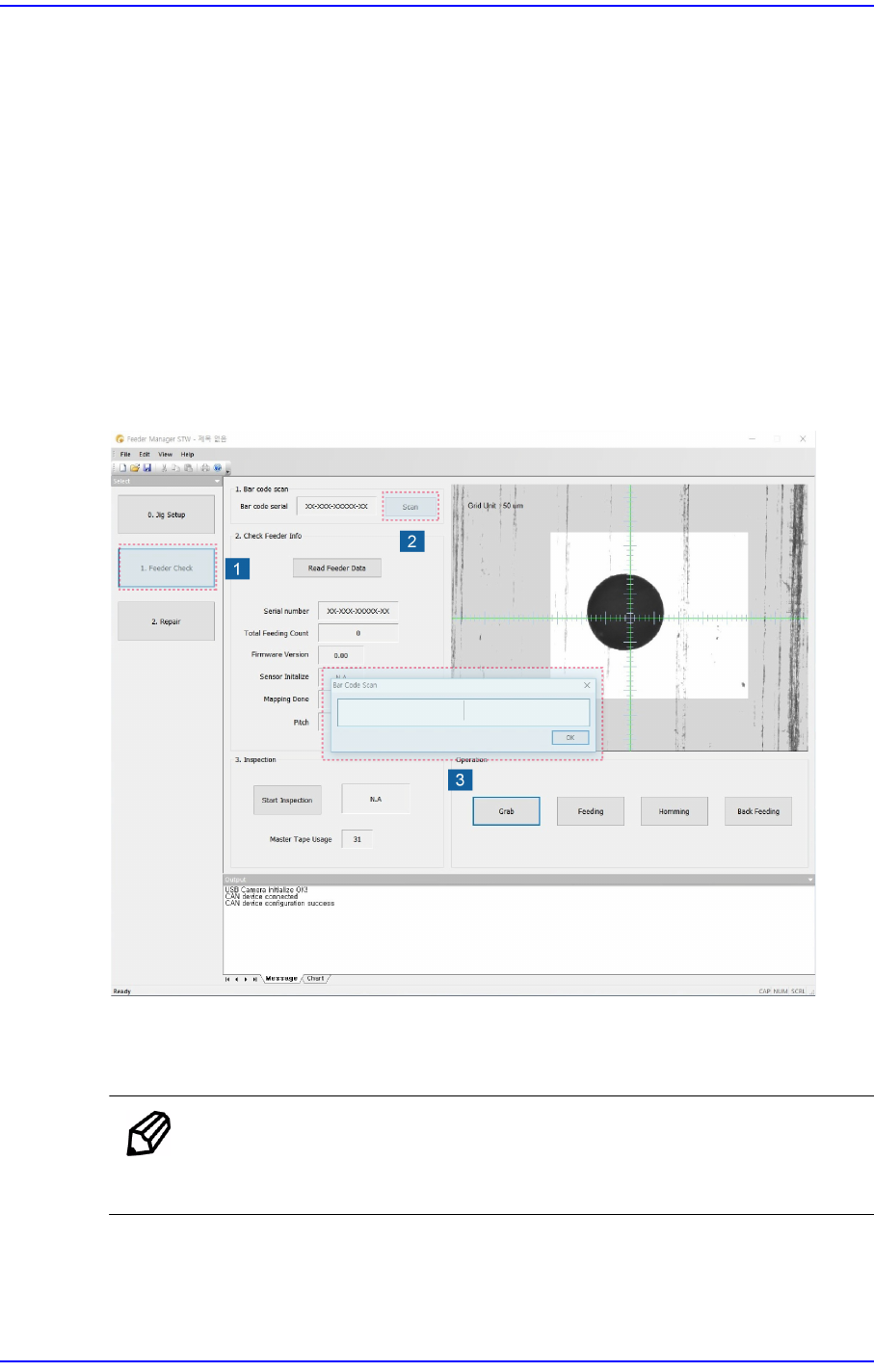Click the first-tab navigation arrow
This screenshot has width=874, height=1372.
tap(228, 979)
